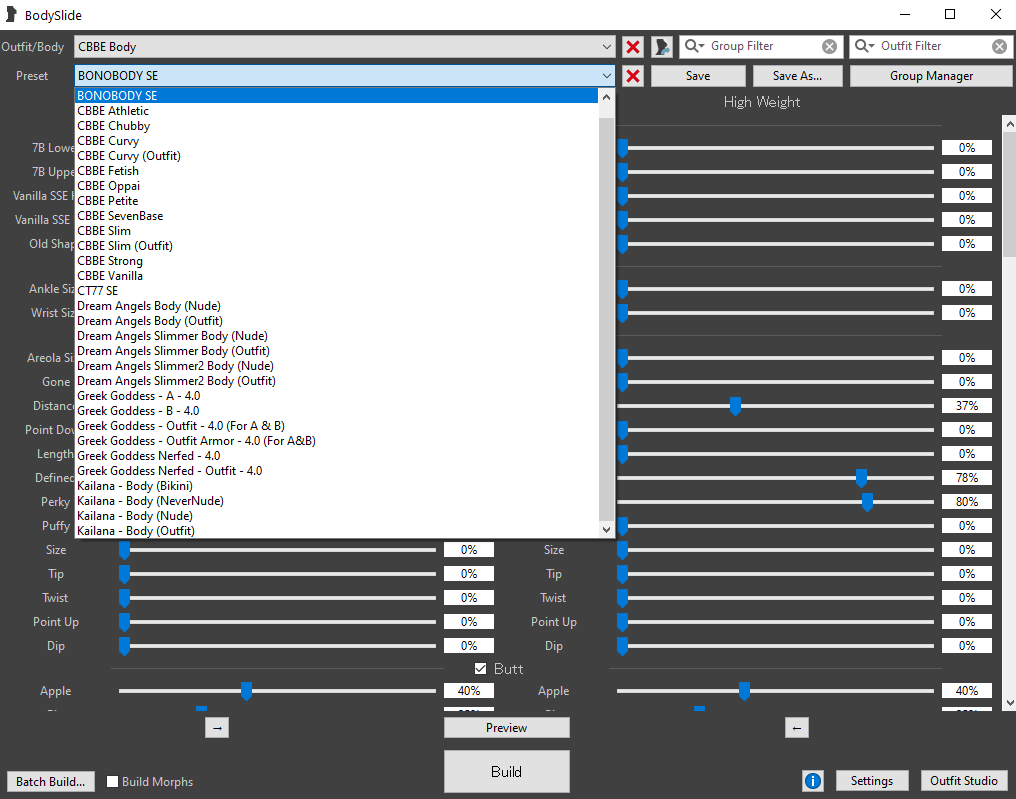
Task: Delete the BONOBODY SE preset with red X
Action: pos(633,76)
